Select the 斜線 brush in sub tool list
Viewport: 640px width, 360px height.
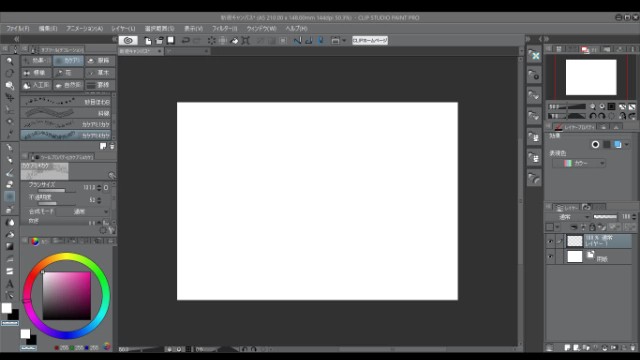click(66, 113)
